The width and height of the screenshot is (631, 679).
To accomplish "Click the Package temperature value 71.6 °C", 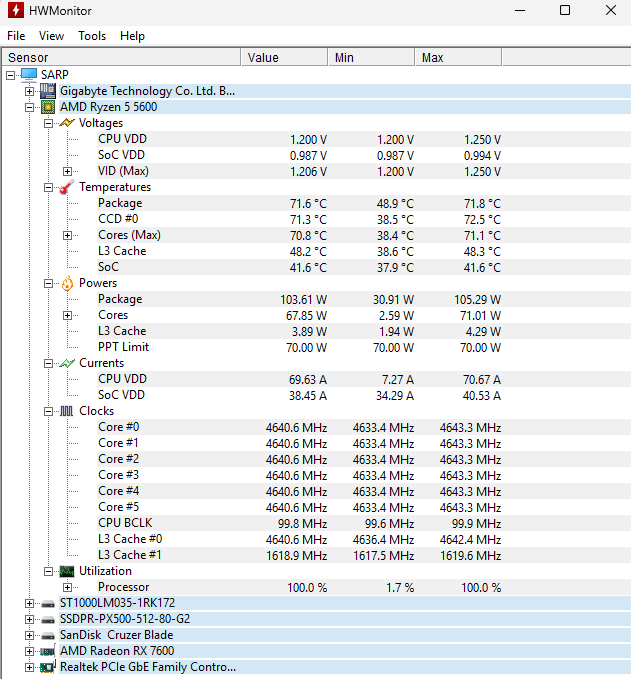I will pyautogui.click(x=308, y=204).
